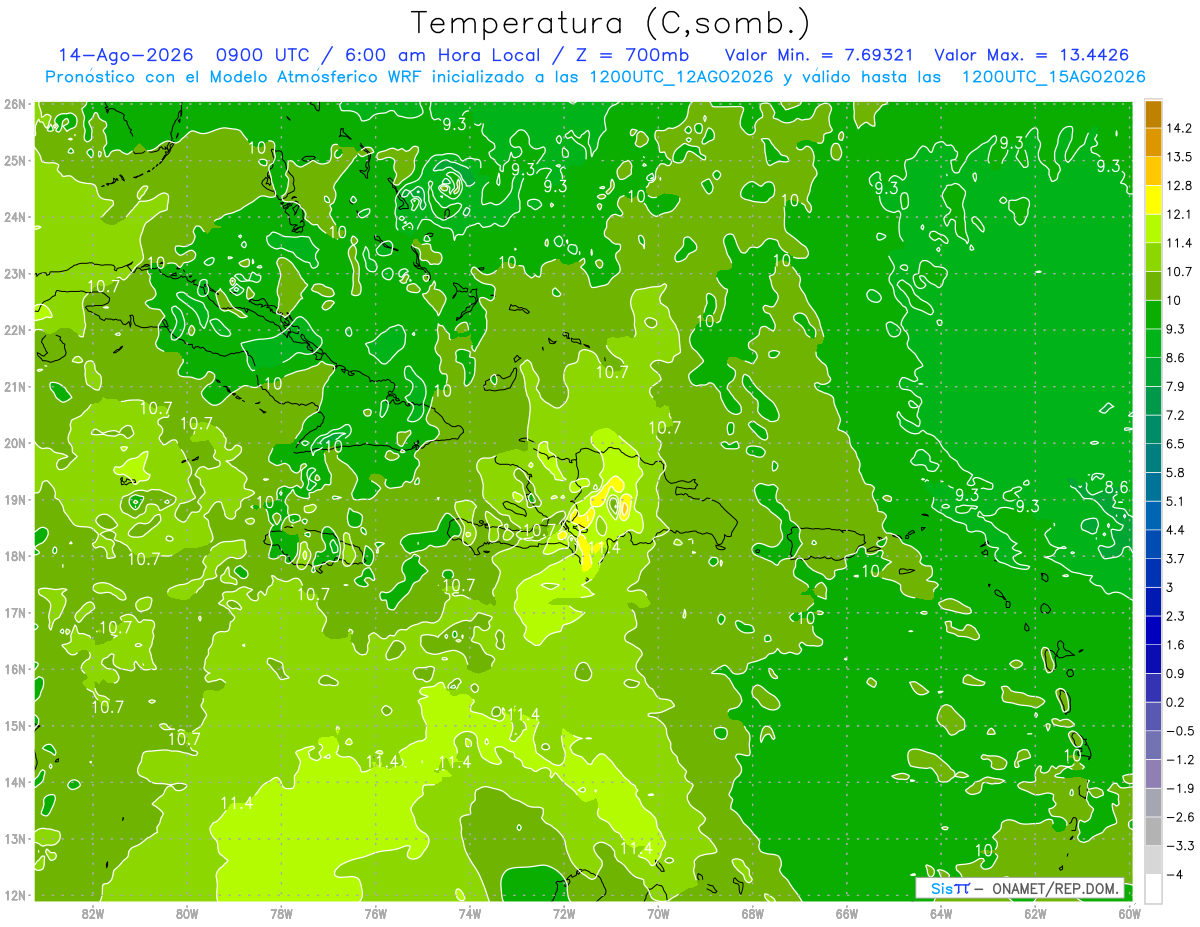Click the '20N' latitude axis label
Viewport: 1200px width, 927px height.
click(15, 442)
